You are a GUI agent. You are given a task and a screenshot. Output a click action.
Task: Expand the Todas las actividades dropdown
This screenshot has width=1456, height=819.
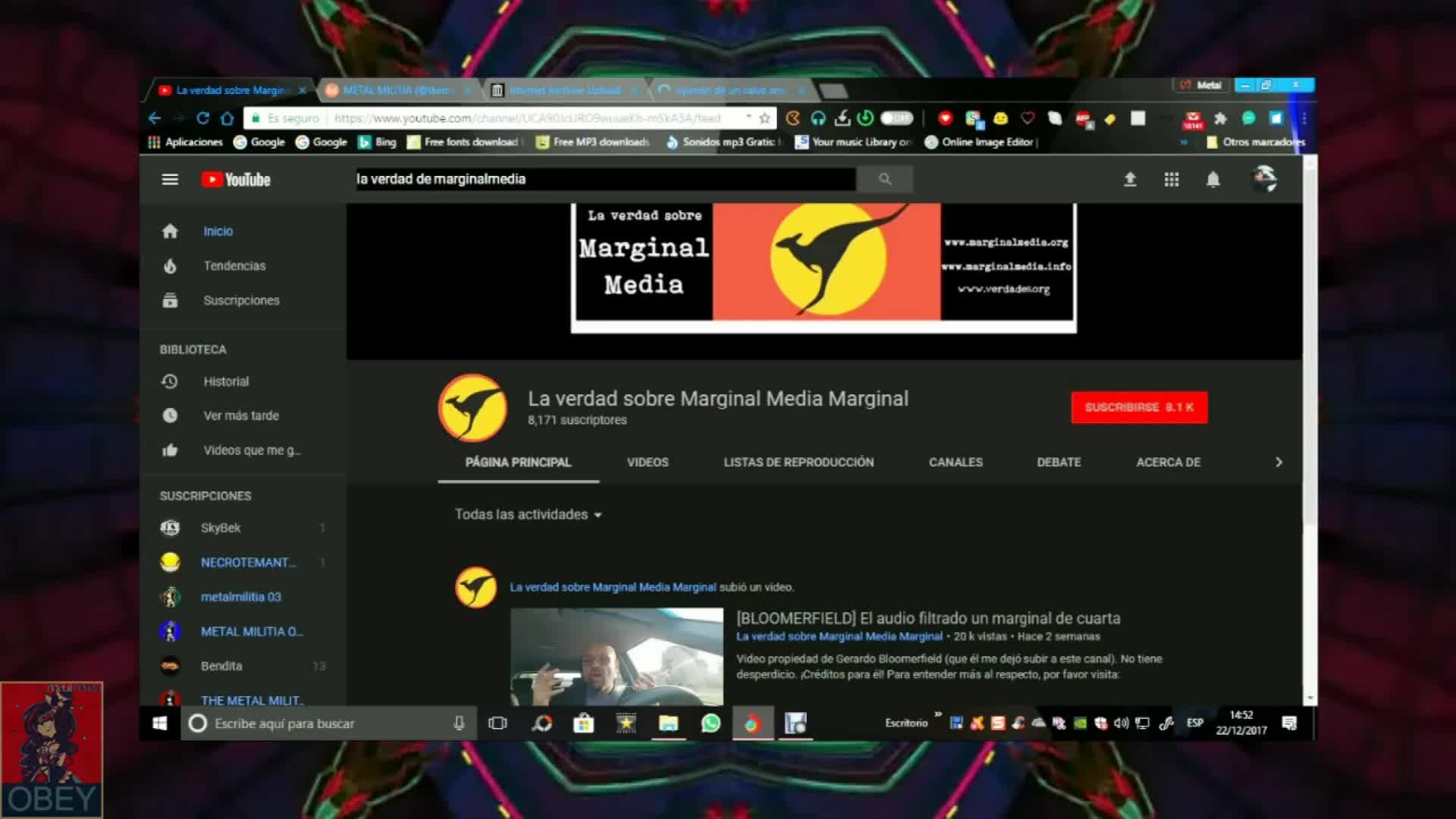pyautogui.click(x=529, y=514)
